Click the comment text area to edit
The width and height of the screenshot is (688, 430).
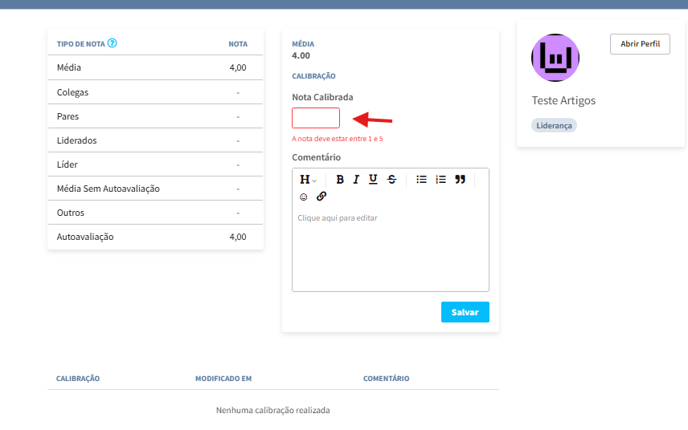391,248
